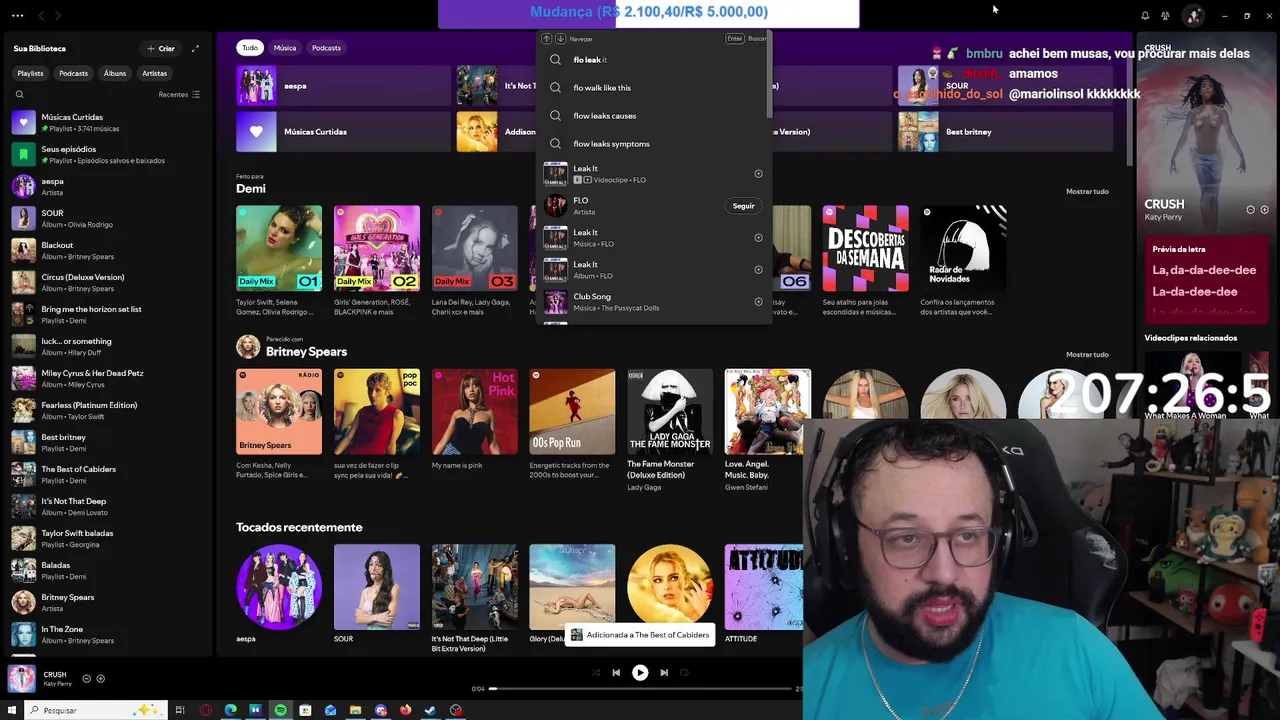Click the plus icon in Now Playing panel
Viewport: 1280px width, 720px height.
pos(1264,210)
